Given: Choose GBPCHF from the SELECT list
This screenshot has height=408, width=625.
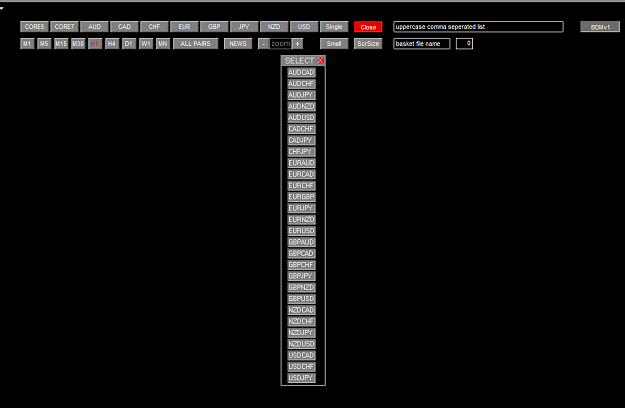Looking at the screenshot, I should coord(301,265).
